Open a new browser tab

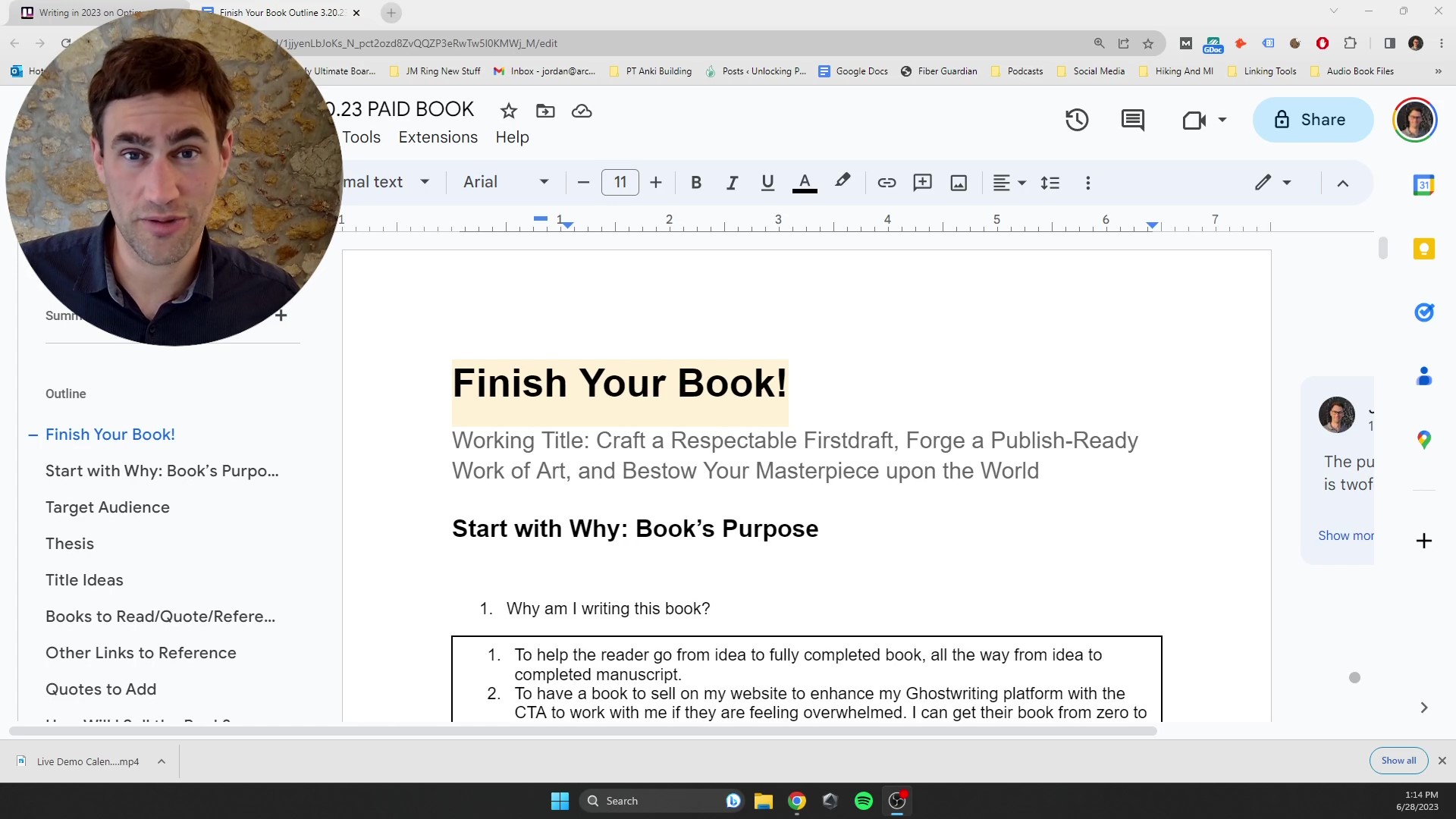coord(391,13)
